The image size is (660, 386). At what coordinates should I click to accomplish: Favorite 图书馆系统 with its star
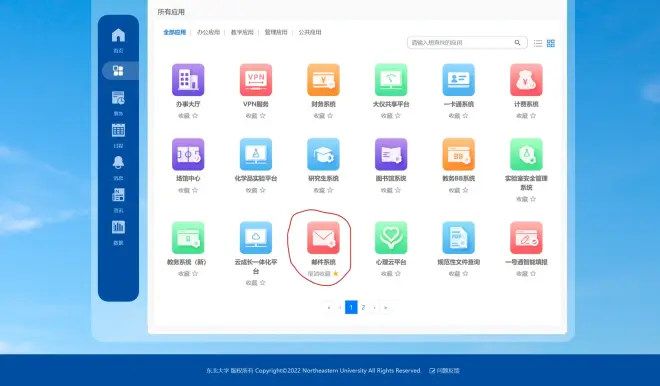[398, 190]
